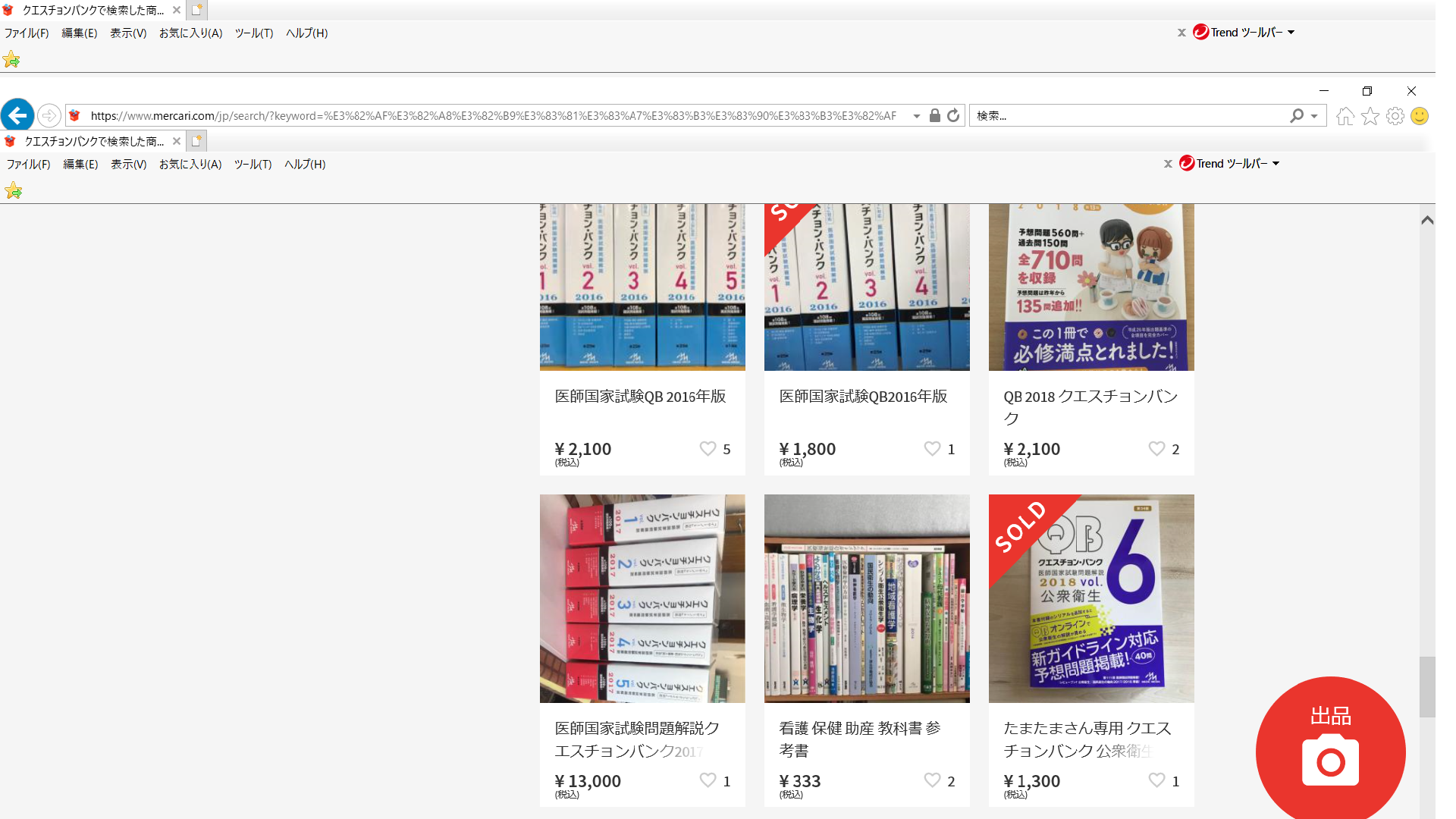Click the search magnifier icon
This screenshot has width=1456, height=819.
pyautogui.click(x=1297, y=115)
